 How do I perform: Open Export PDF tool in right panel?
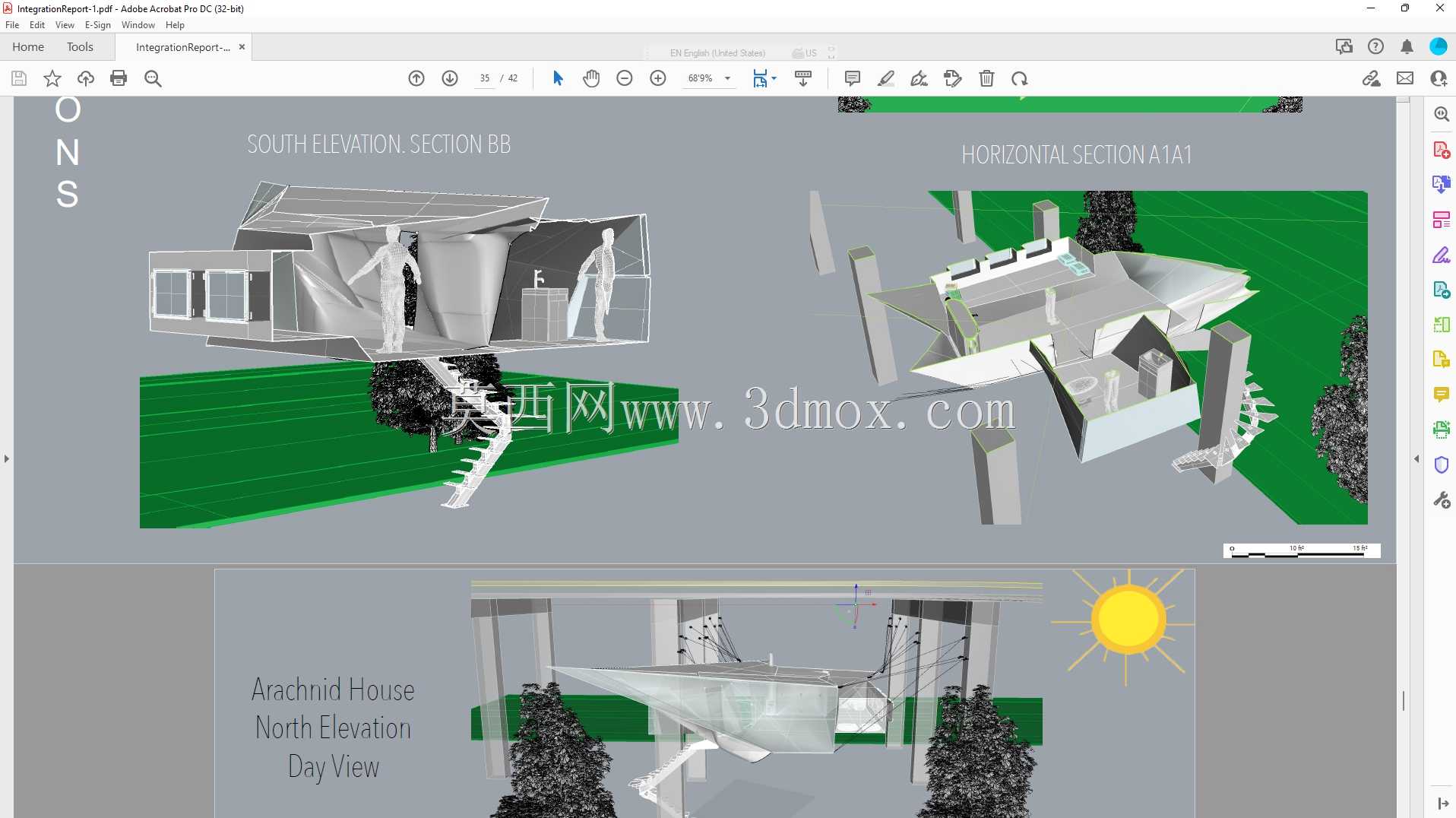(x=1442, y=185)
